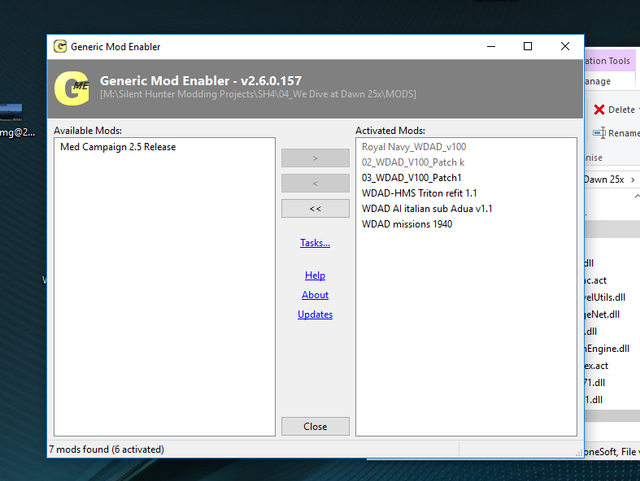Click the red X Delete icon in Explorer
Image resolution: width=640 pixels, height=481 pixels.
coord(599,109)
